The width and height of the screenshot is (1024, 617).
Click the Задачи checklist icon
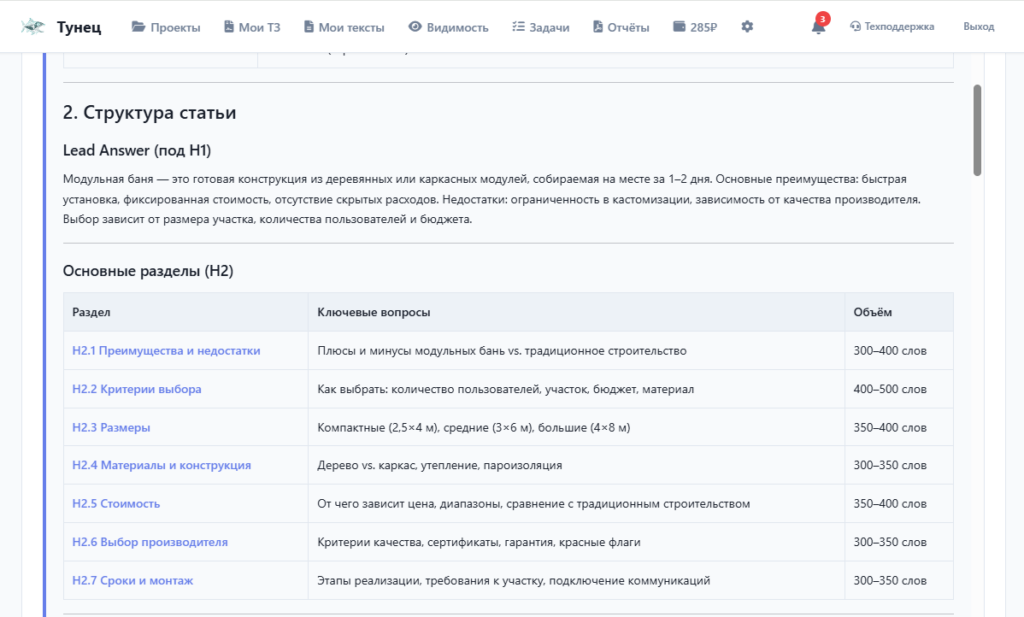pos(519,27)
